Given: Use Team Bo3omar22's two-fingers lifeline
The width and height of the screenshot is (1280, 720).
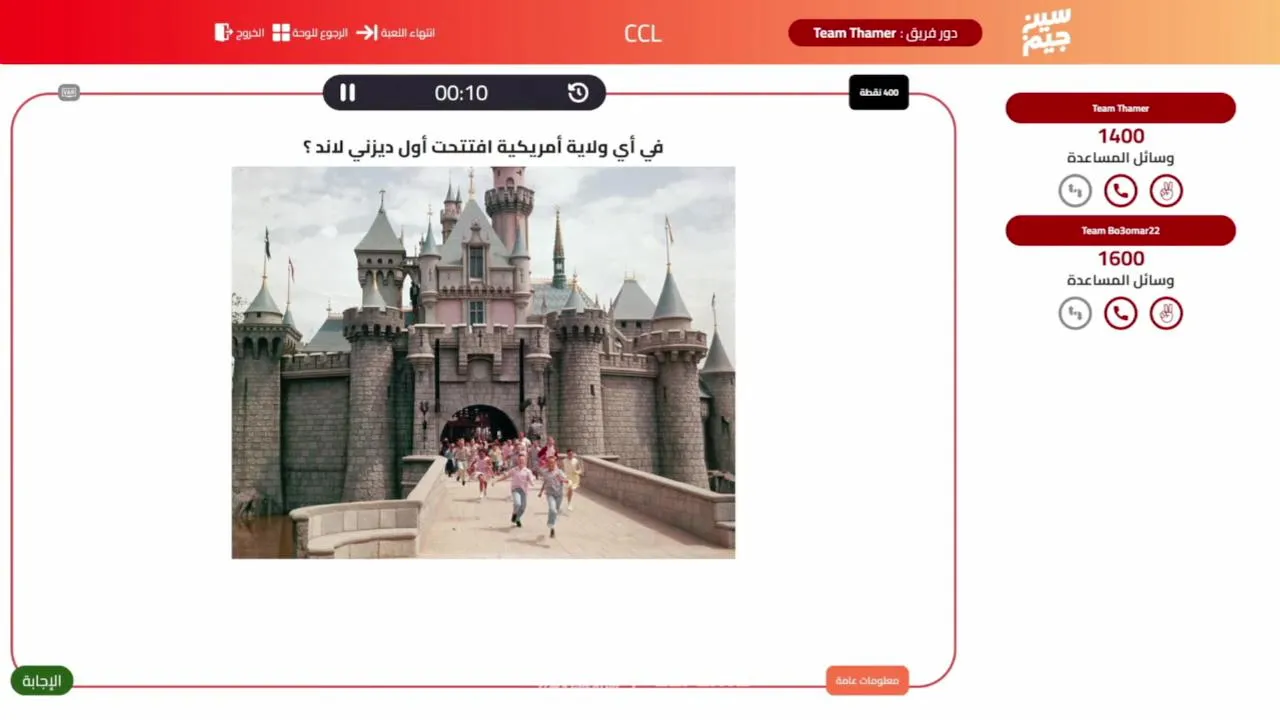Looking at the screenshot, I should coord(1166,313).
